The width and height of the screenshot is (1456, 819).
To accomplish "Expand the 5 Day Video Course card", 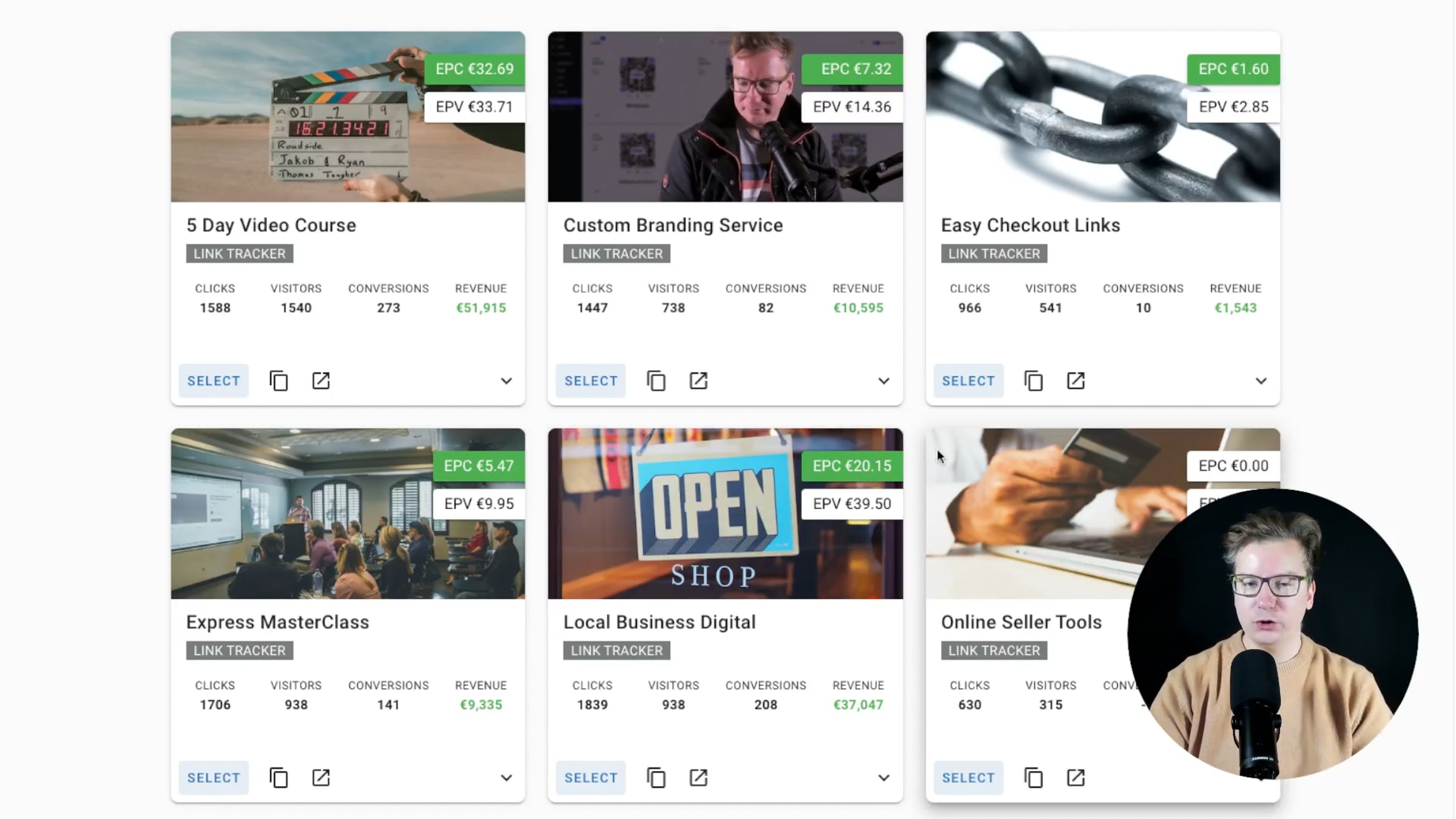I will (507, 381).
